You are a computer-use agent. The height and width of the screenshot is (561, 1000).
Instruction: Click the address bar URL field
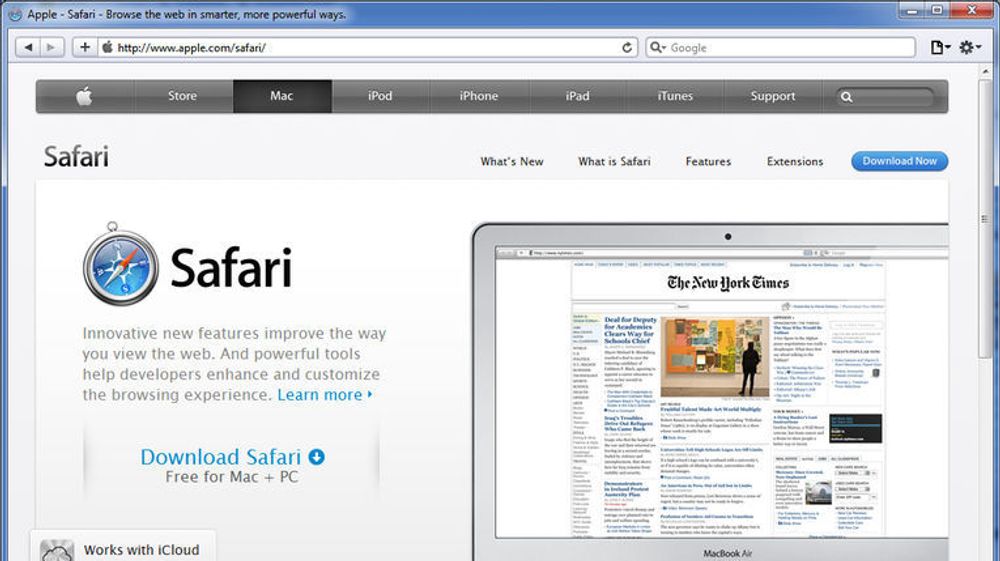click(367, 48)
